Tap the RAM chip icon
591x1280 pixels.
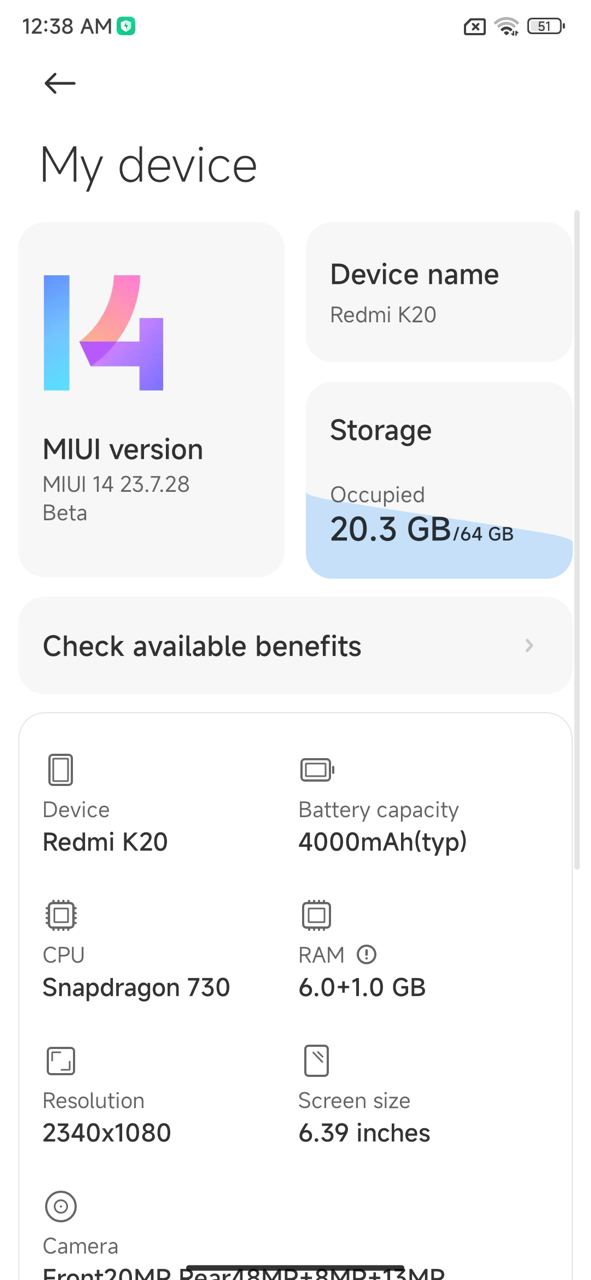click(x=317, y=915)
